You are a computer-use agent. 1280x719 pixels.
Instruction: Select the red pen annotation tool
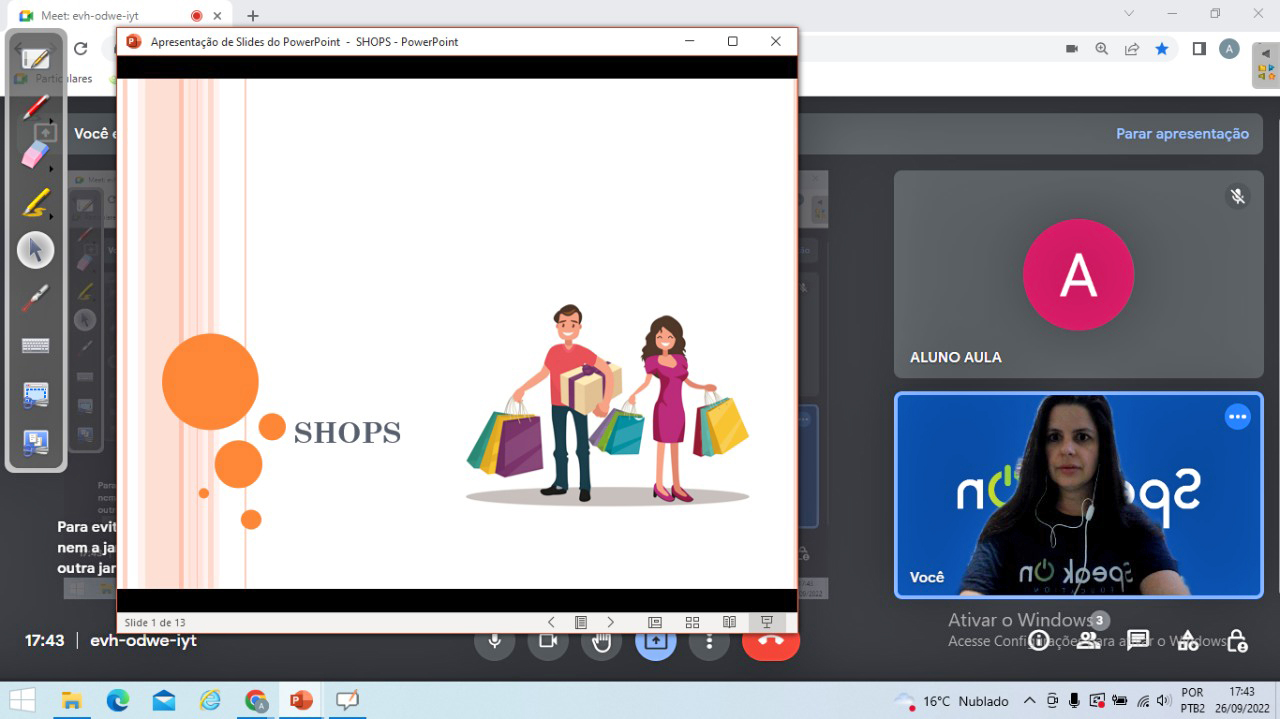36,106
